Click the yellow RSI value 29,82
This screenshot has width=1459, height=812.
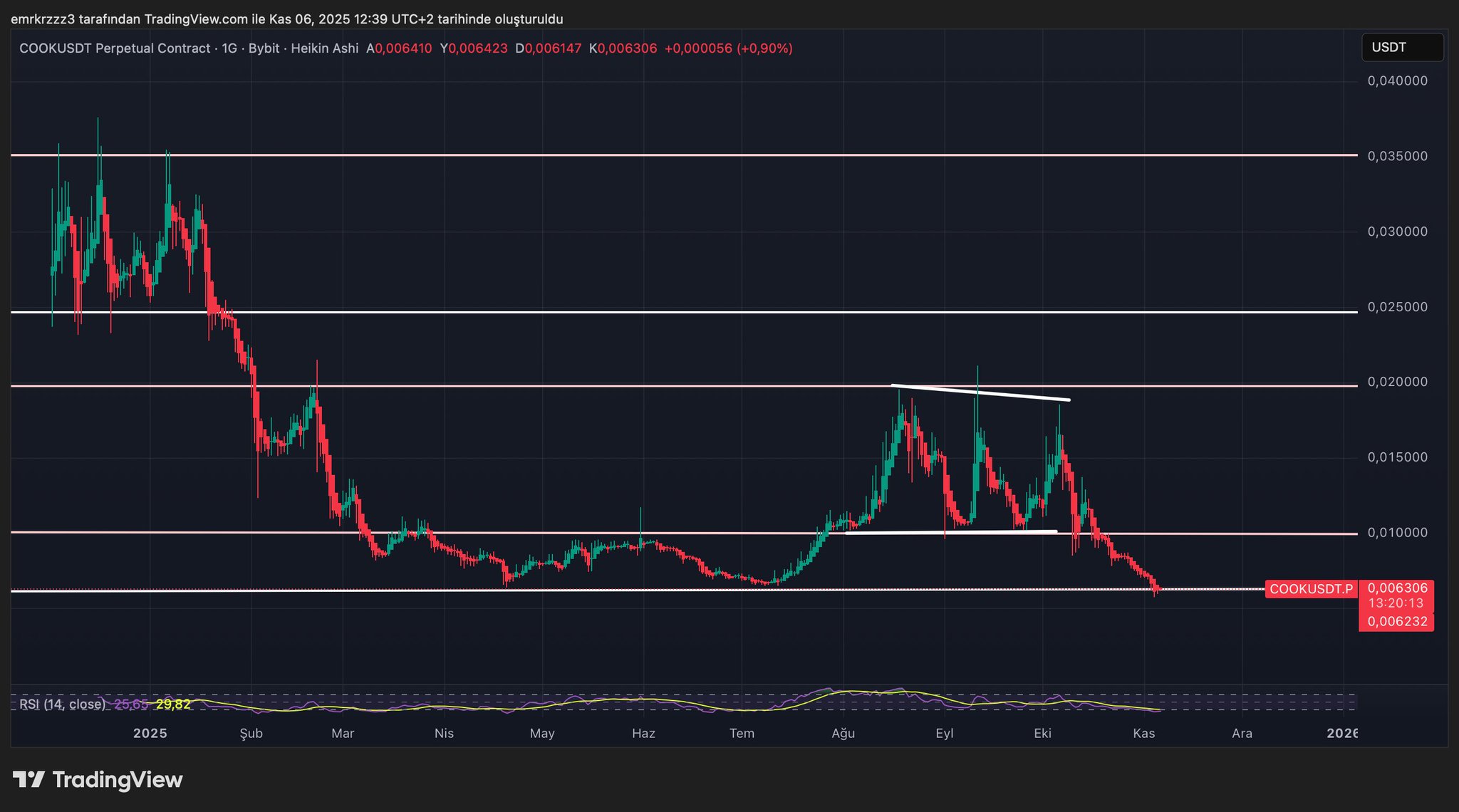[x=173, y=704]
